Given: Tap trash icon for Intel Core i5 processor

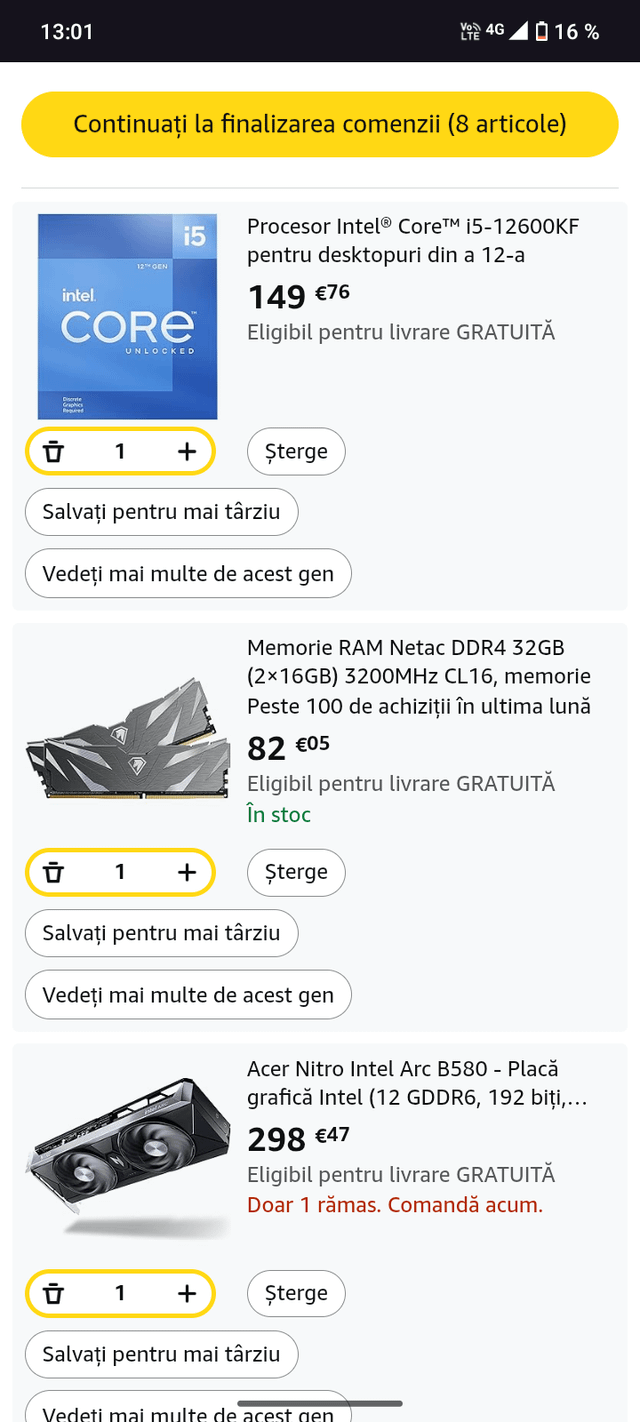Looking at the screenshot, I should click(x=54, y=452).
